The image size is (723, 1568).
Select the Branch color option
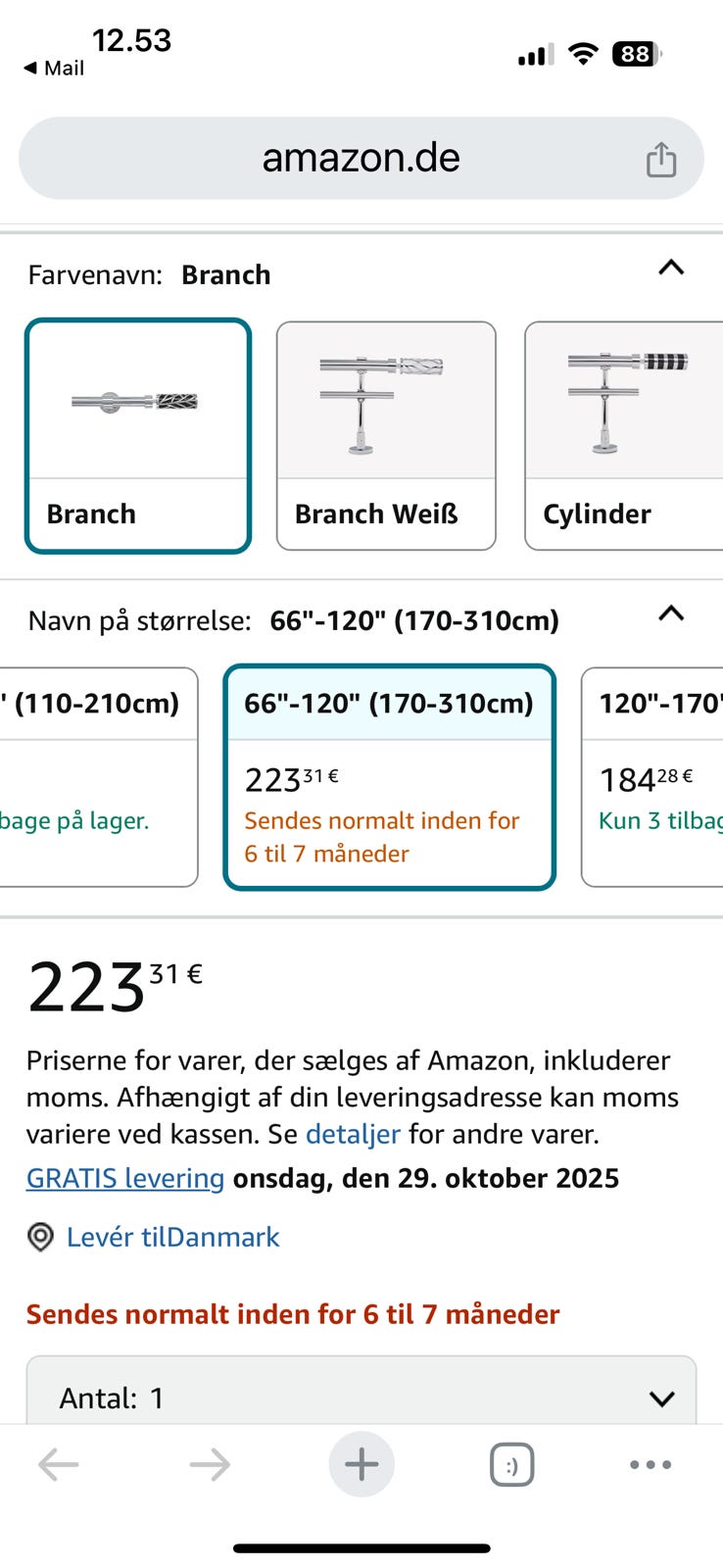click(138, 435)
